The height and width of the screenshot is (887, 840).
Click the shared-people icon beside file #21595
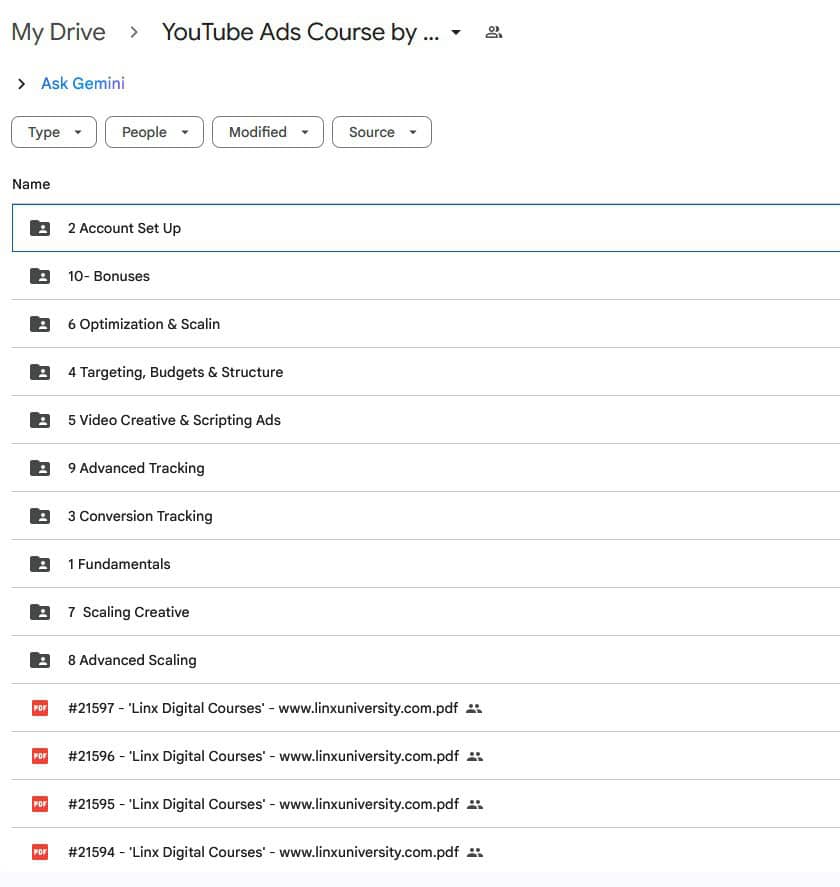(474, 804)
